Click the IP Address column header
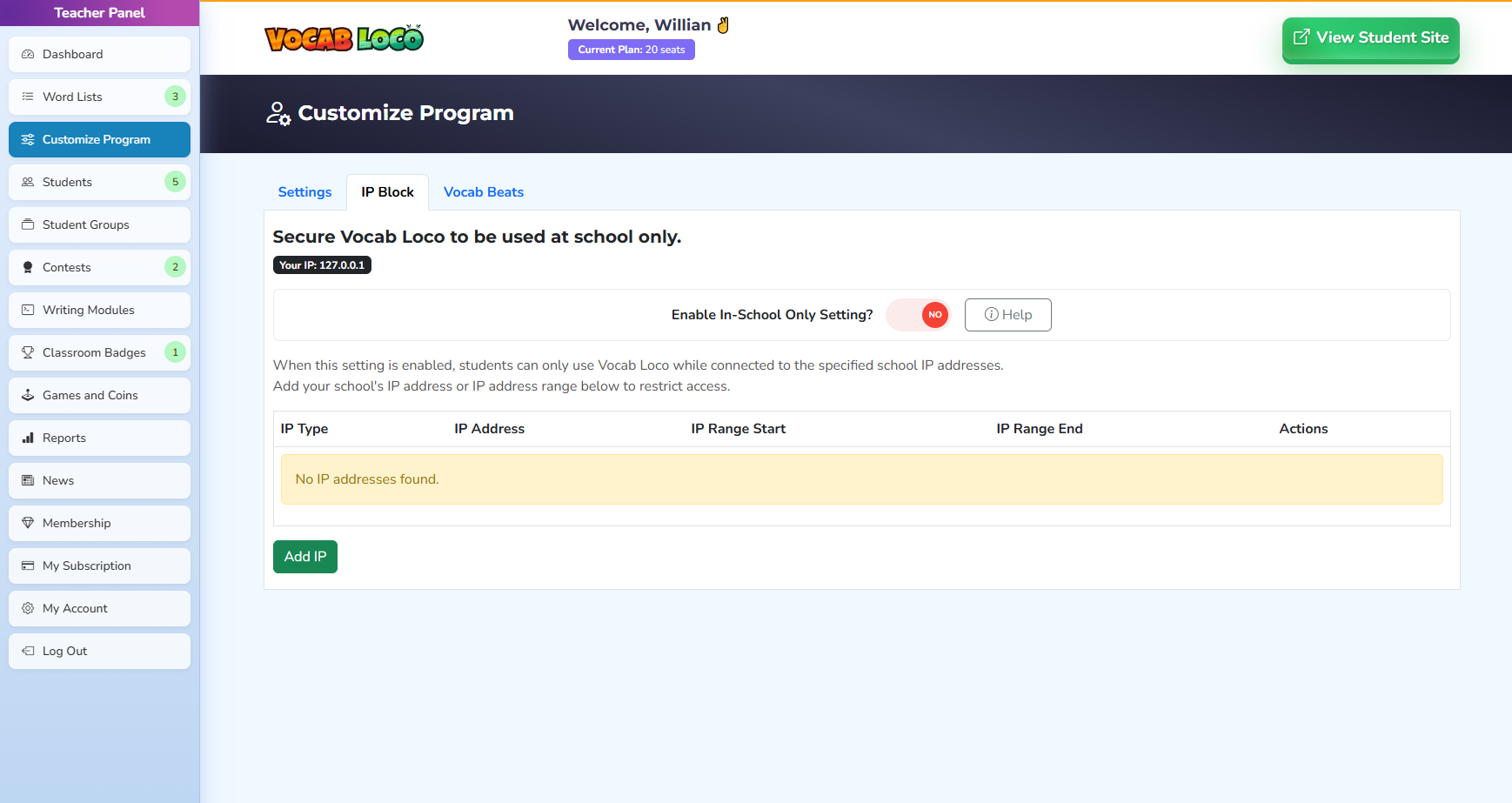 [490, 429]
